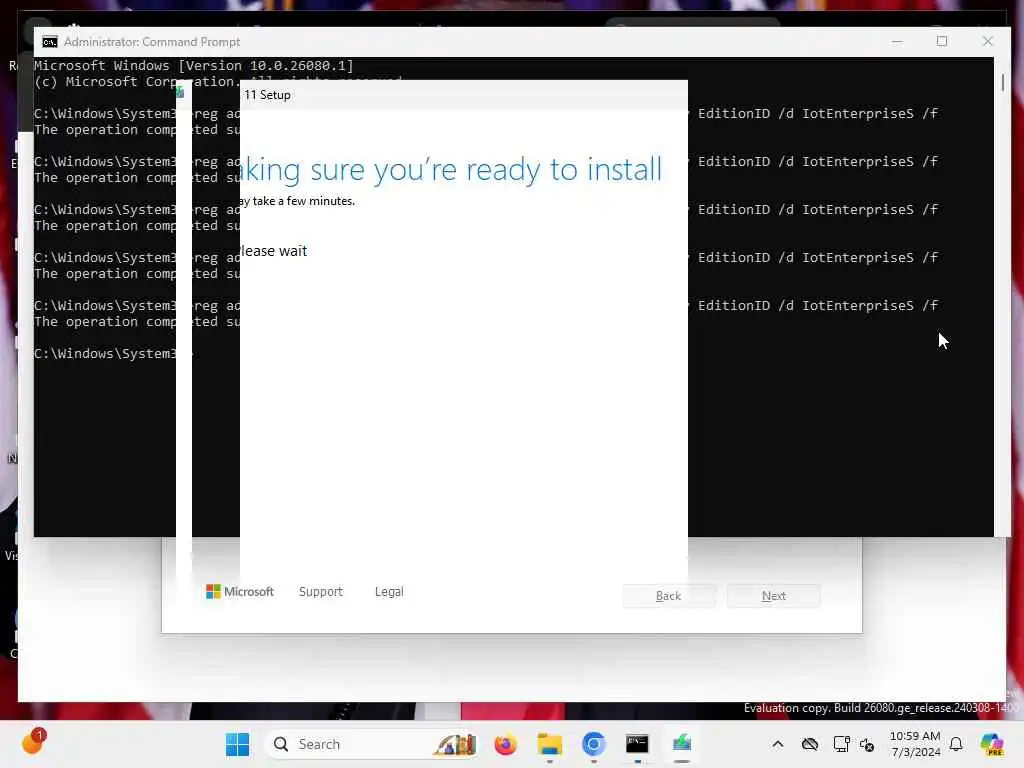The height and width of the screenshot is (768, 1024).
Task: Switch to Windows Setup taskbar icon
Action: (x=682, y=744)
